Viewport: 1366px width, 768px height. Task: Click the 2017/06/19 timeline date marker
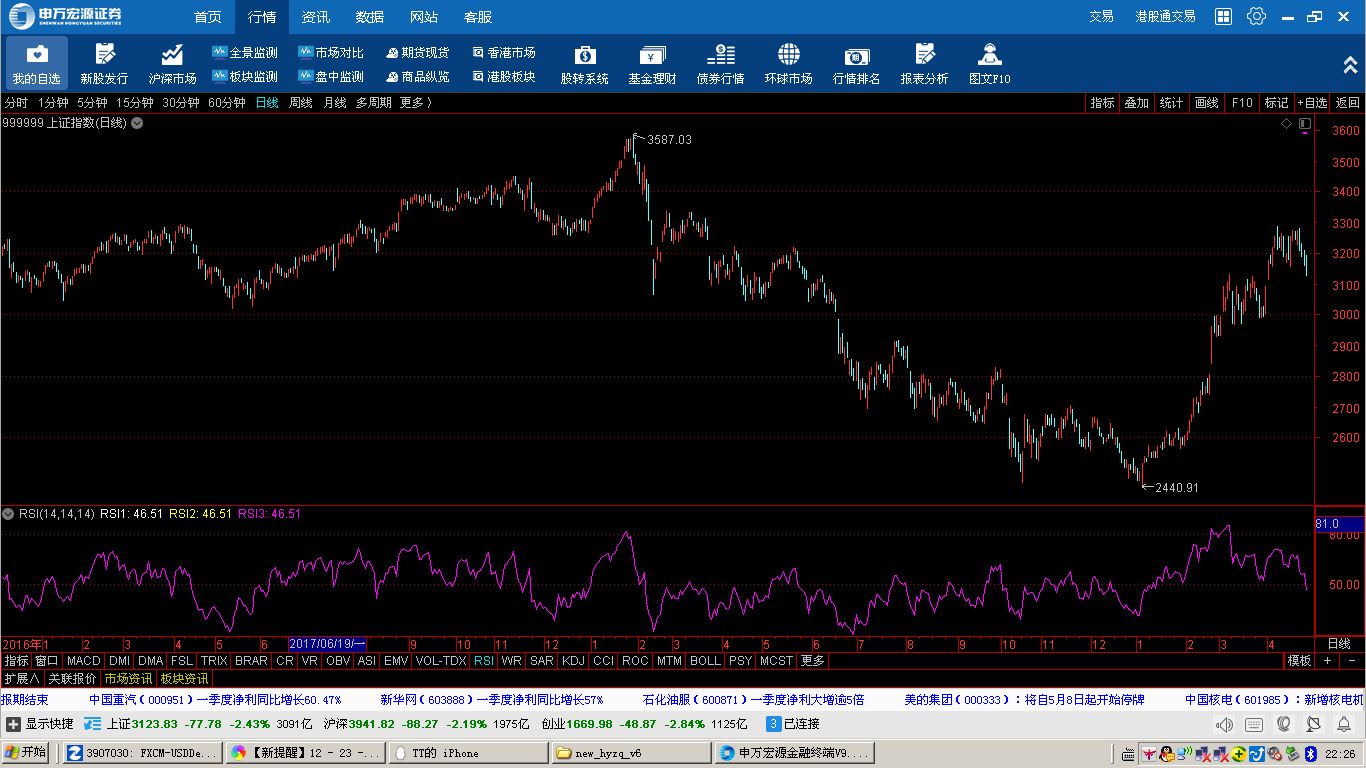(327, 644)
